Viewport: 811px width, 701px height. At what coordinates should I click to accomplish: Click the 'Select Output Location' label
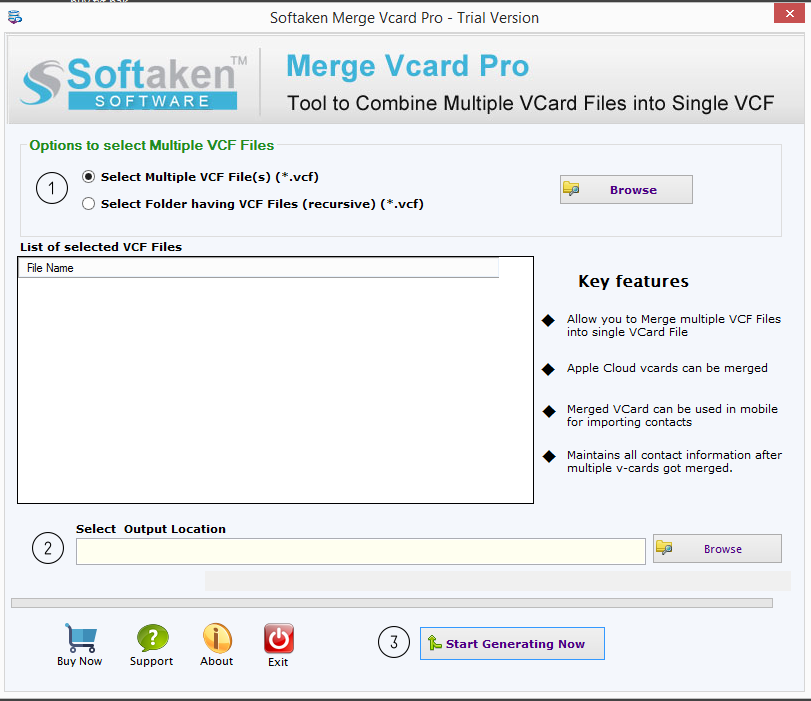click(151, 529)
